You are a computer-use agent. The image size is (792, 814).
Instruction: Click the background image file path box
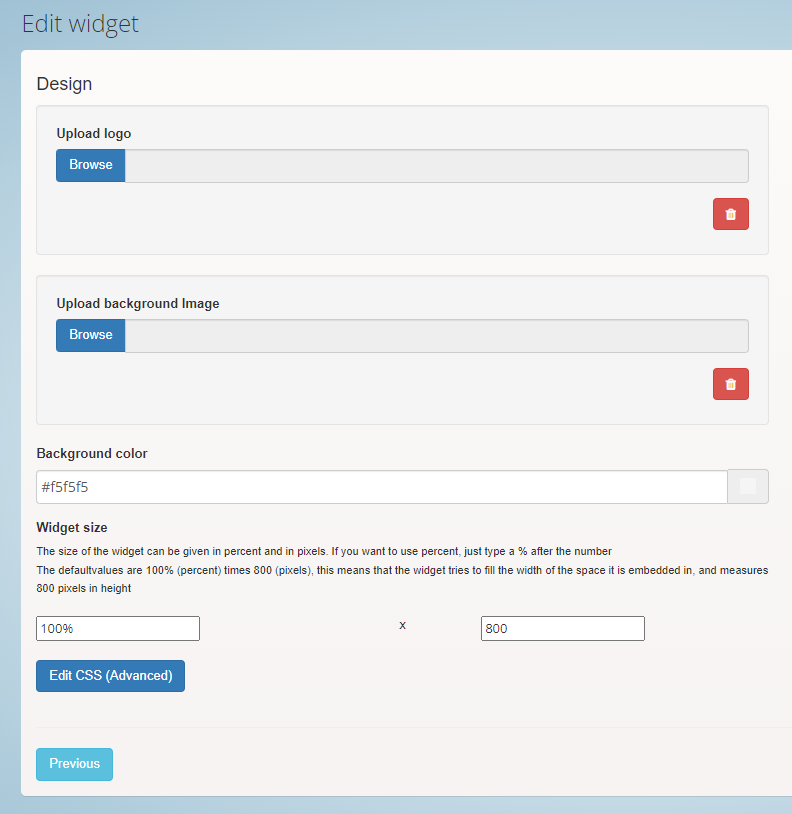pos(436,335)
